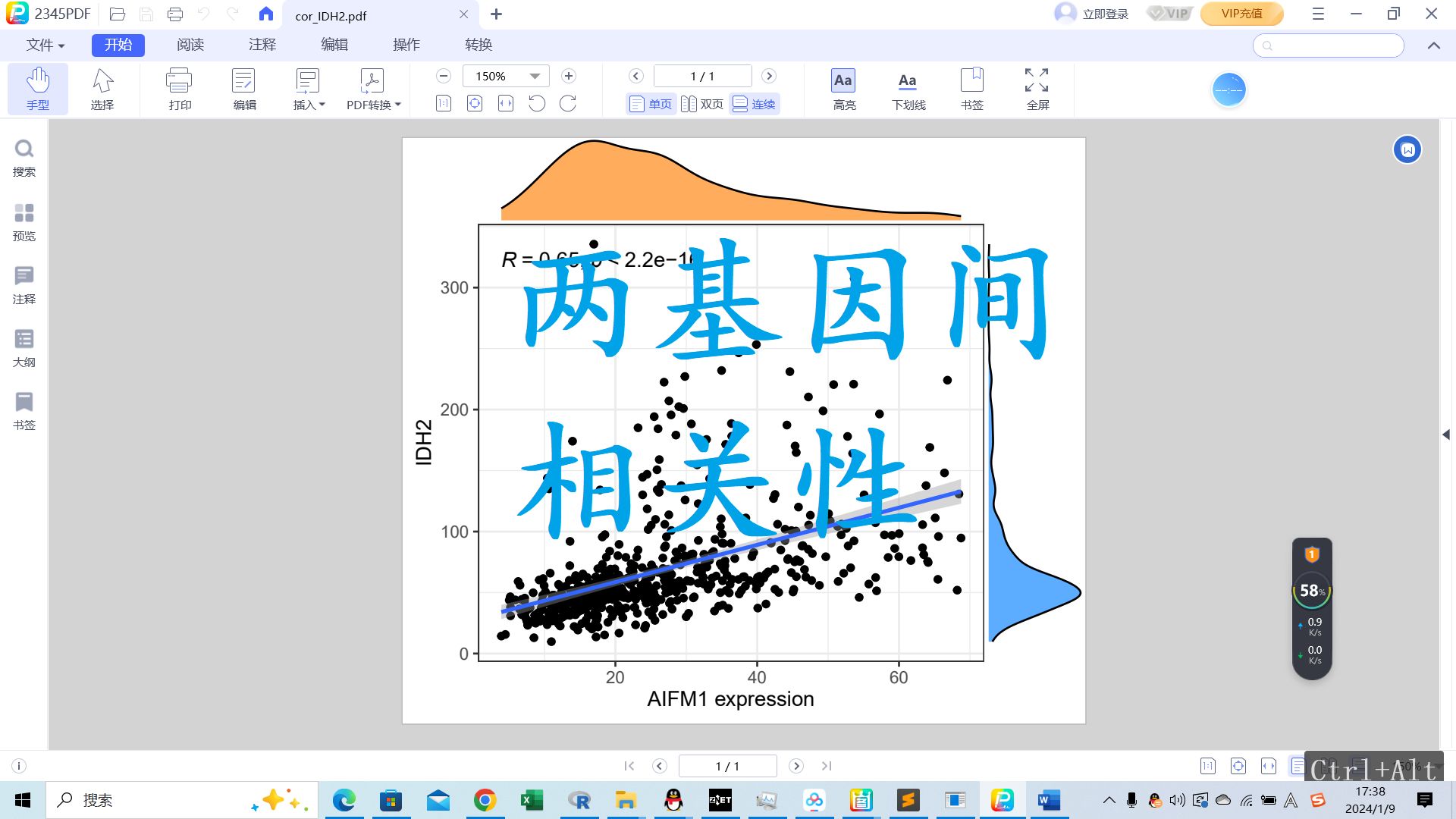Open Google Chrome from taskbar
The width and height of the screenshot is (1456, 819).
[x=485, y=800]
